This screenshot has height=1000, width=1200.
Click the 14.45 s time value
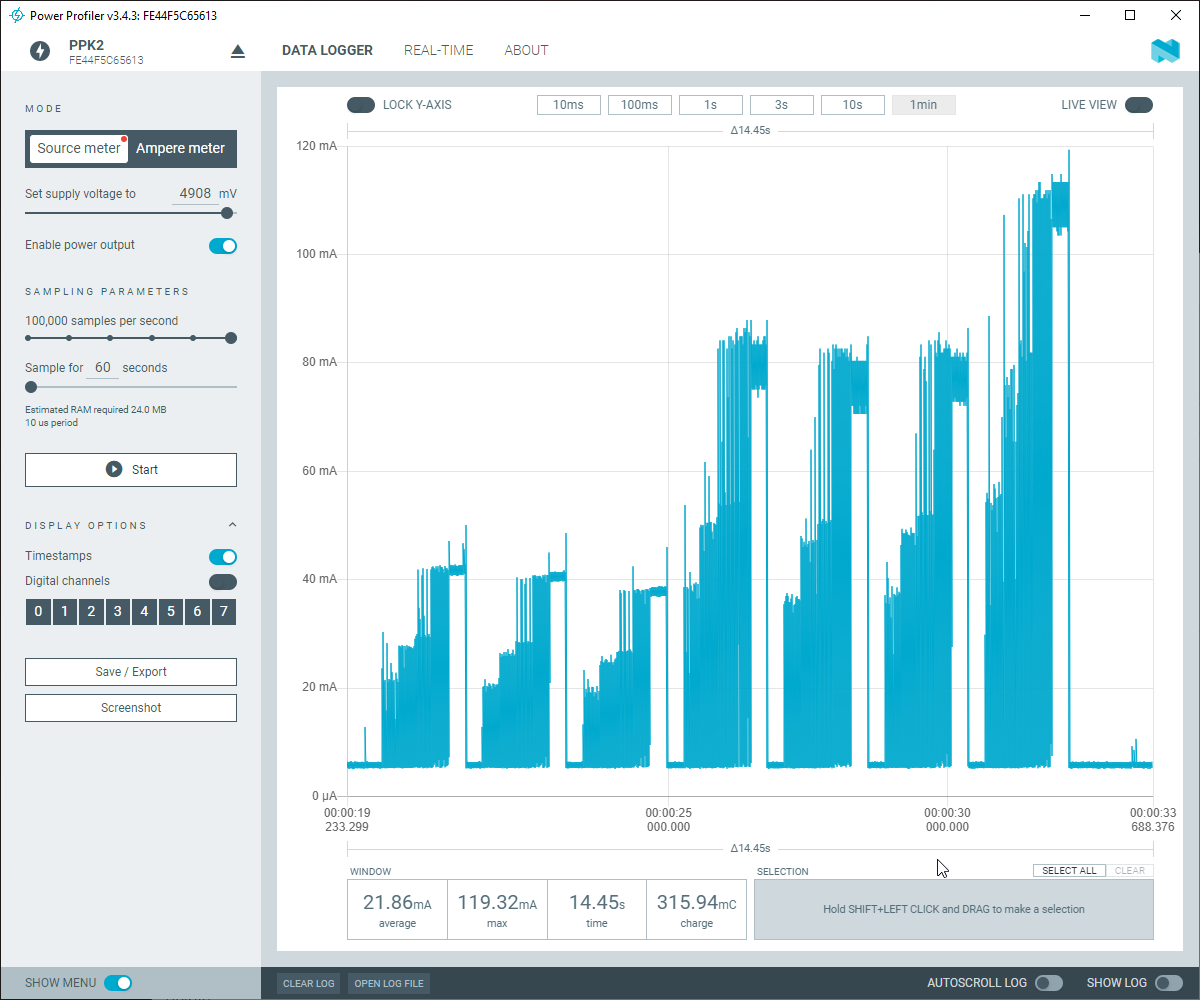click(597, 903)
